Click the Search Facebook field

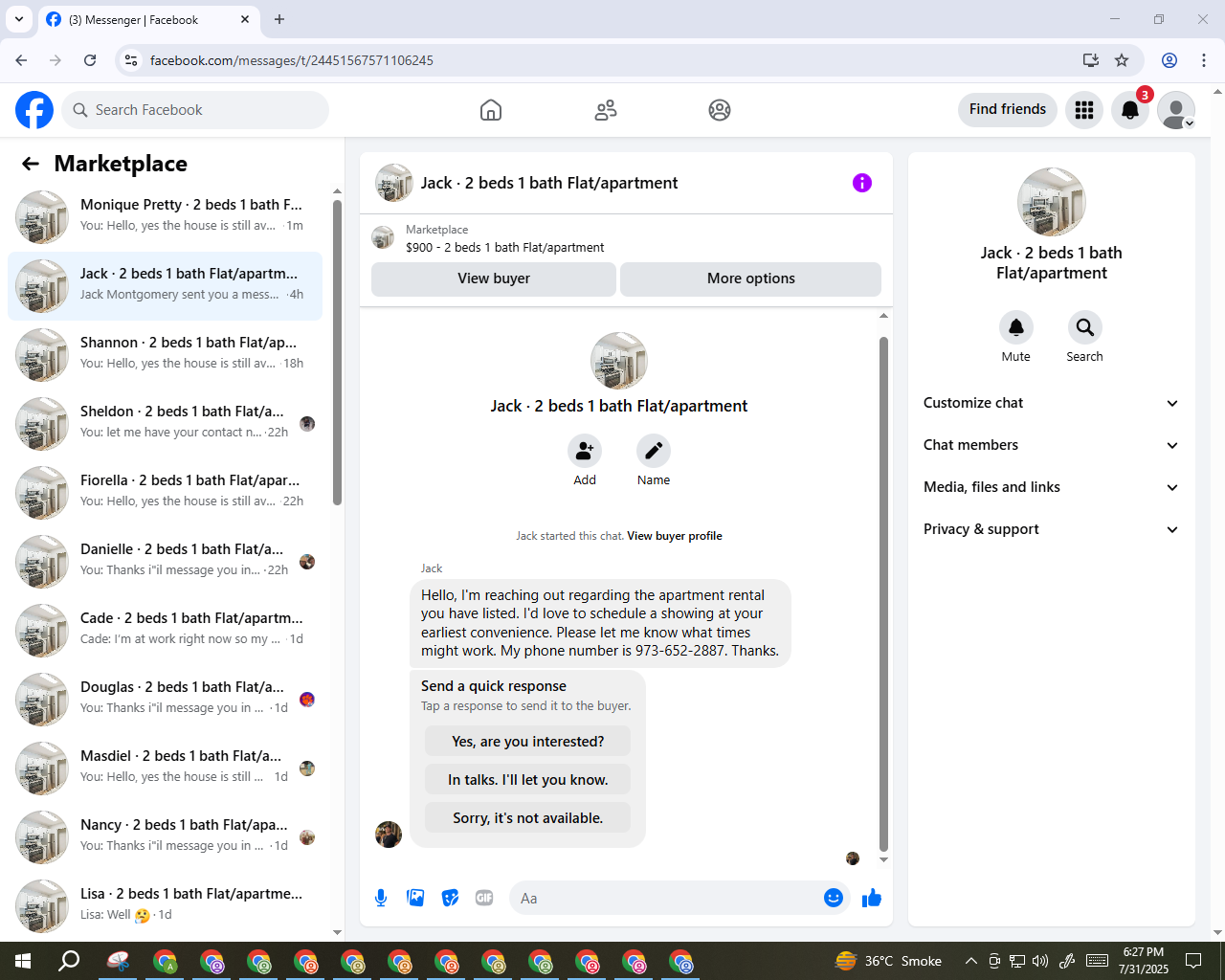pyautogui.click(x=195, y=110)
